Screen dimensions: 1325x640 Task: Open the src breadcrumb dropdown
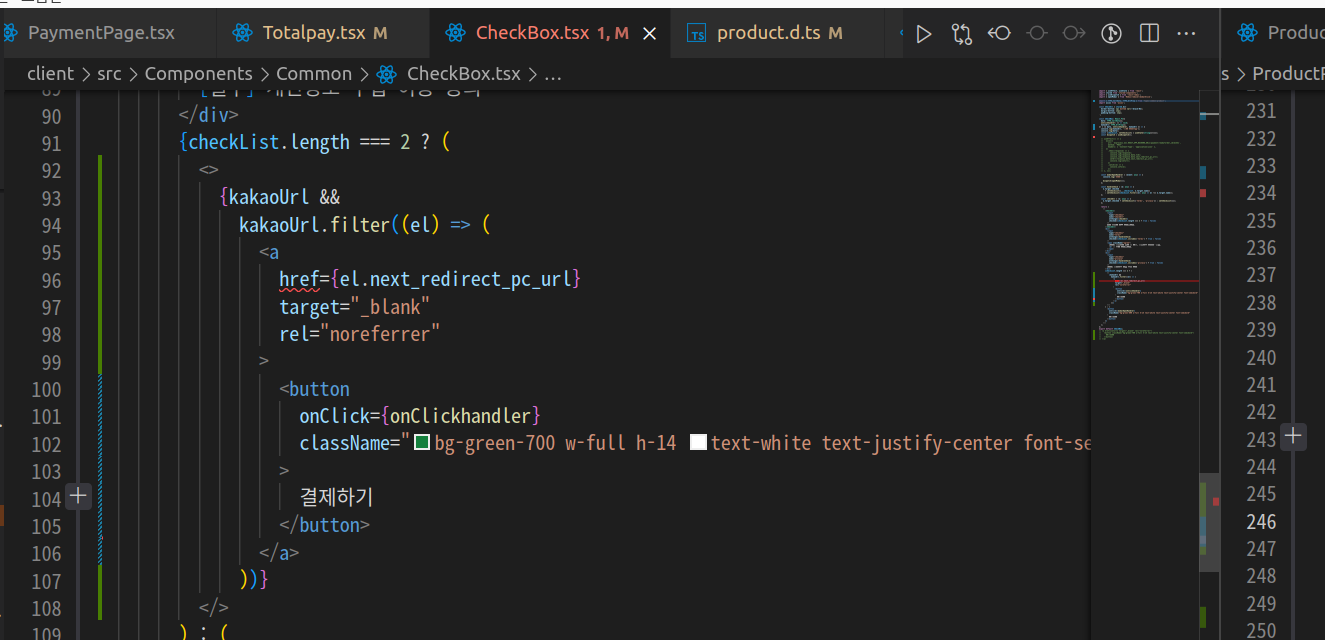(109, 73)
